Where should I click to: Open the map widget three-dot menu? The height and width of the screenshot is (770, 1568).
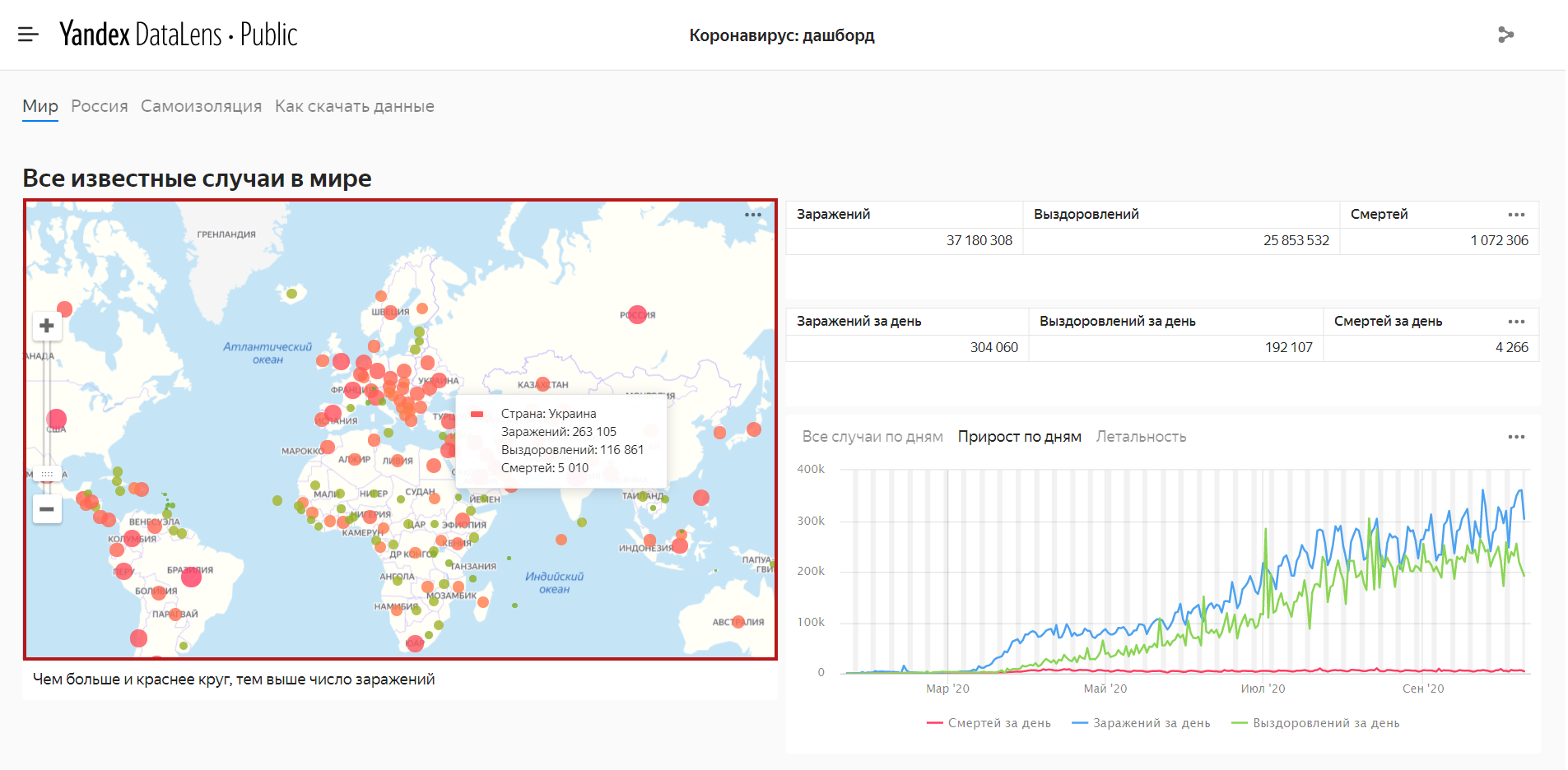(x=752, y=215)
